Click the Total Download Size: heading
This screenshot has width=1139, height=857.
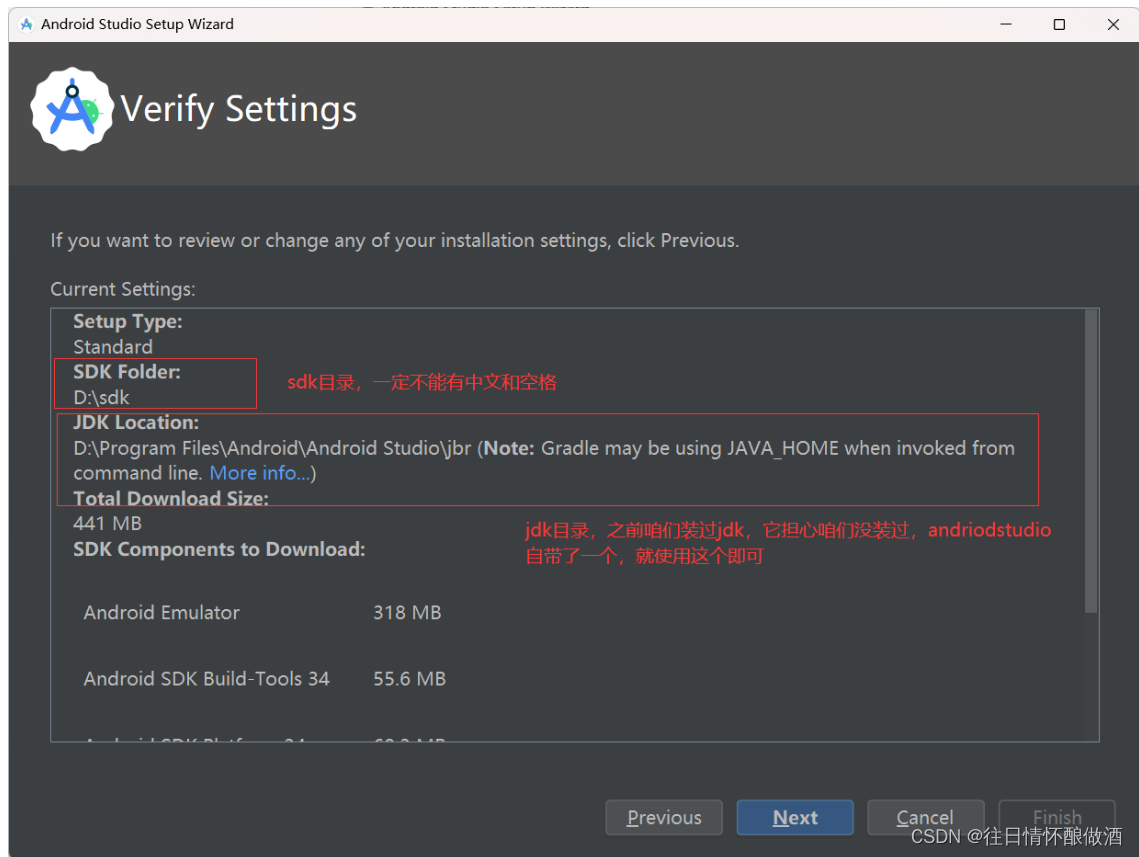click(x=171, y=499)
